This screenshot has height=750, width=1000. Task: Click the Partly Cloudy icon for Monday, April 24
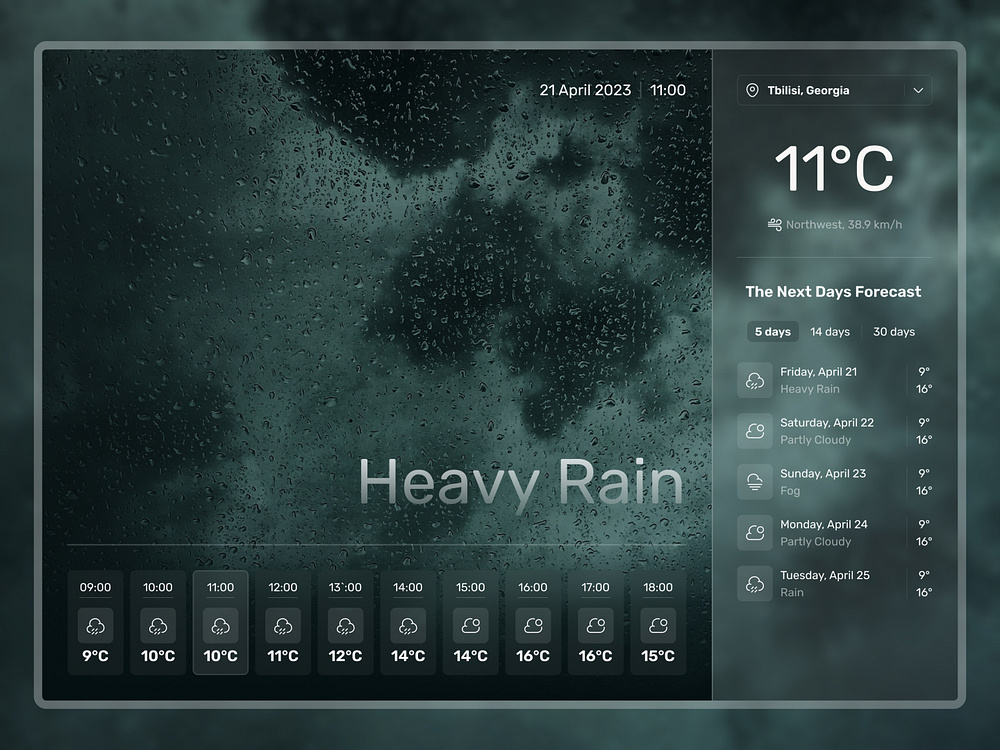click(x=755, y=532)
